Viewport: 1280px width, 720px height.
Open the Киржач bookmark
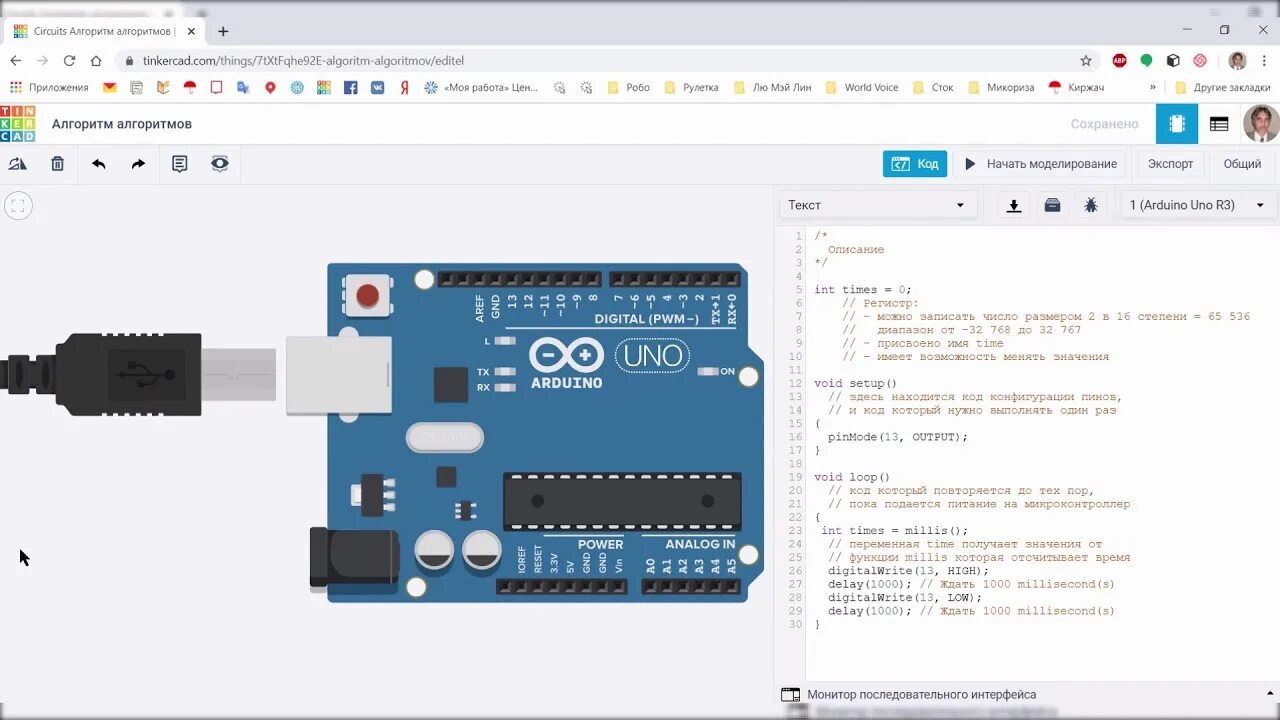click(x=1076, y=87)
